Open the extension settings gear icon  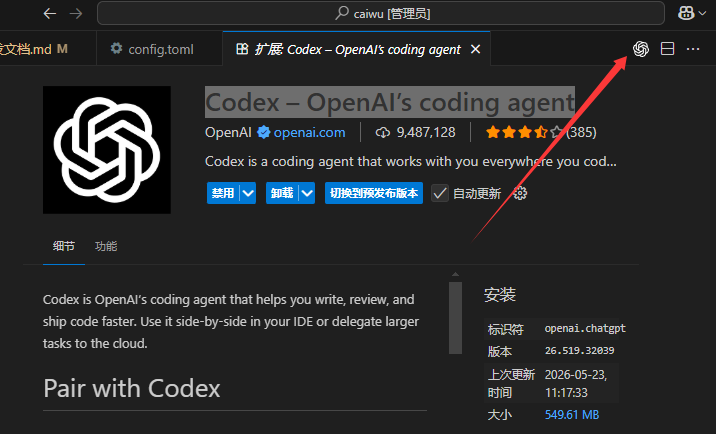[x=520, y=193]
